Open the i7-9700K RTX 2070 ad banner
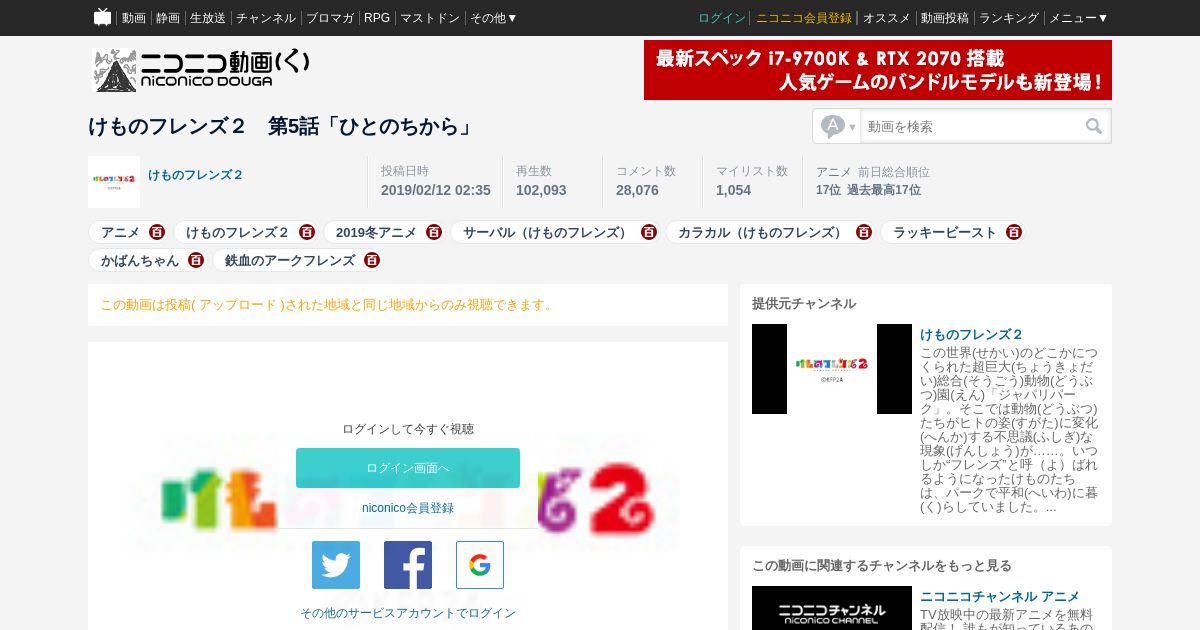1200x630 pixels. (x=878, y=70)
